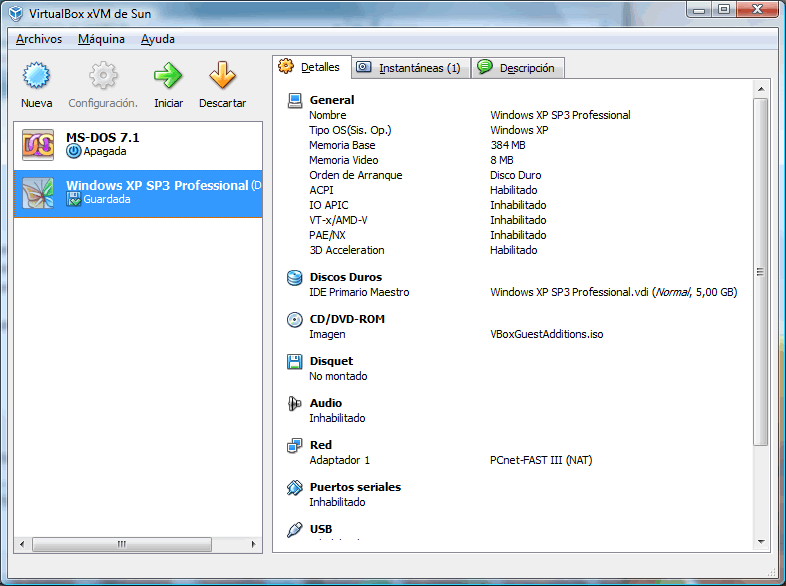This screenshot has width=786, height=586.
Task: Start the VM with Iniciar arrow
Action: 168,75
